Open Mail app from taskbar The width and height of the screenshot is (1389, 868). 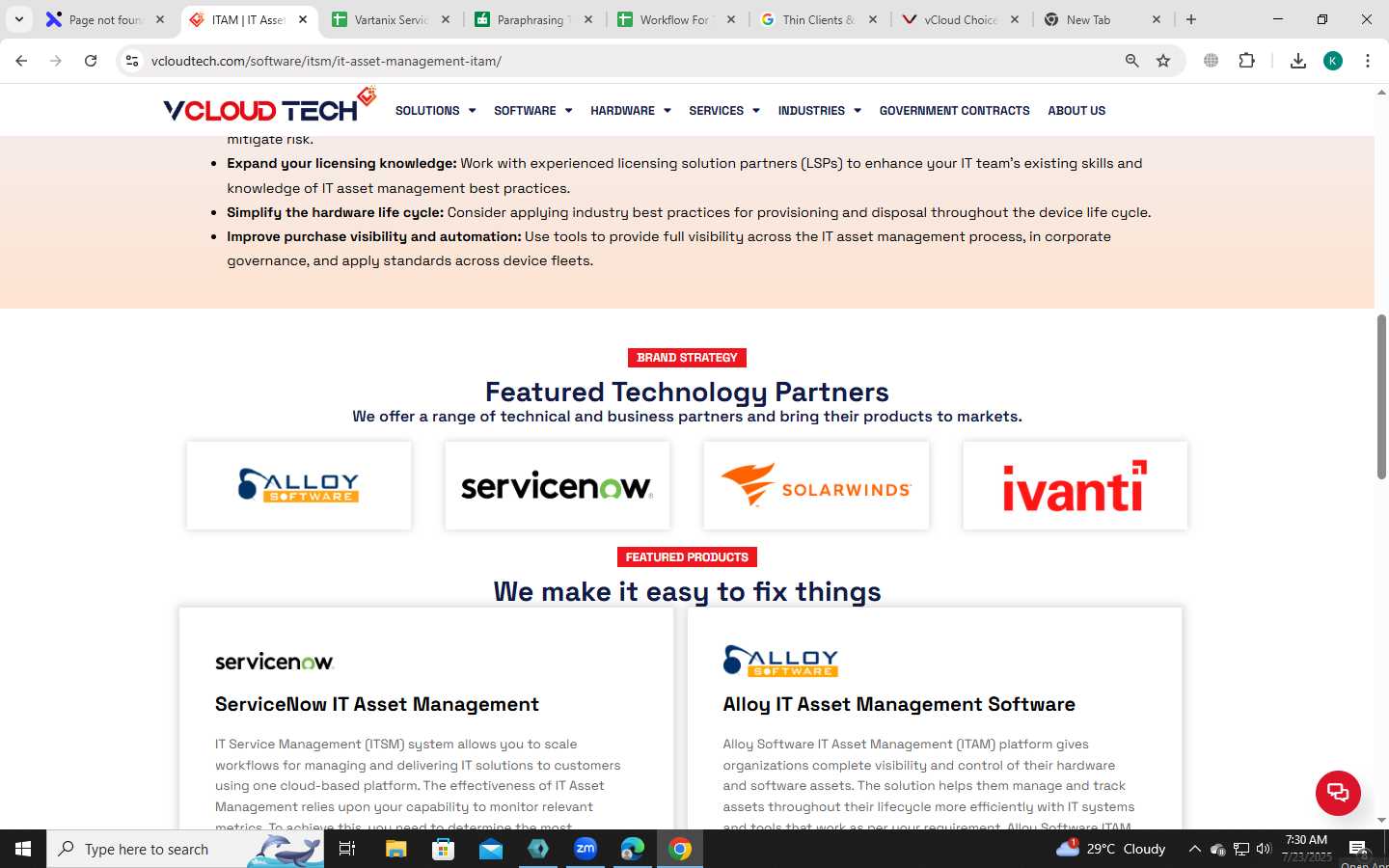click(x=490, y=849)
